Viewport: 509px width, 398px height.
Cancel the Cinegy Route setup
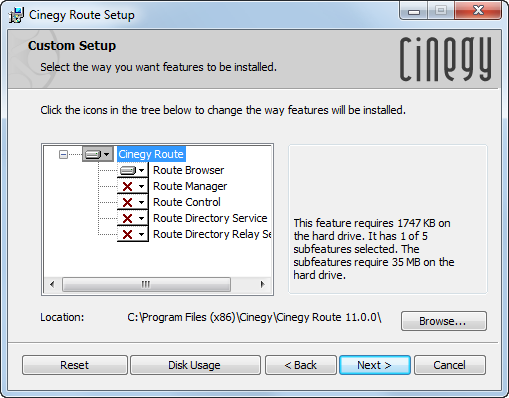coord(450,365)
